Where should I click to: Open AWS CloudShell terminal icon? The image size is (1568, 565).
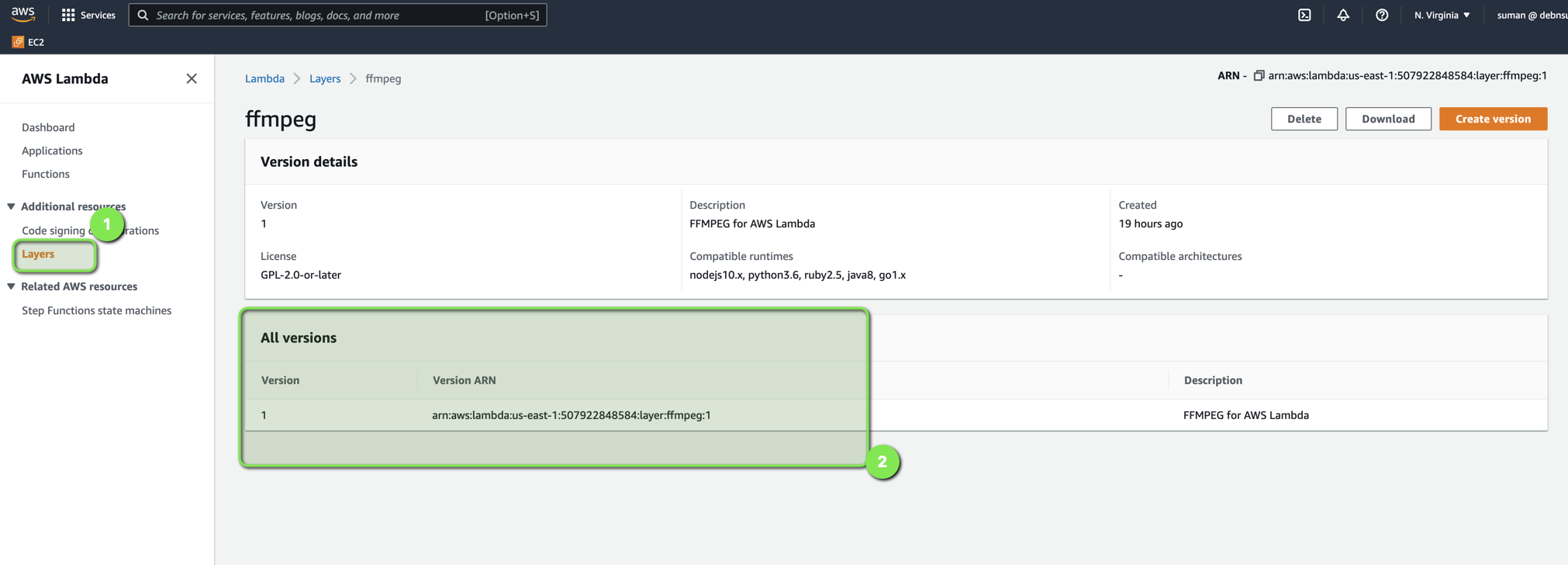coord(1304,15)
